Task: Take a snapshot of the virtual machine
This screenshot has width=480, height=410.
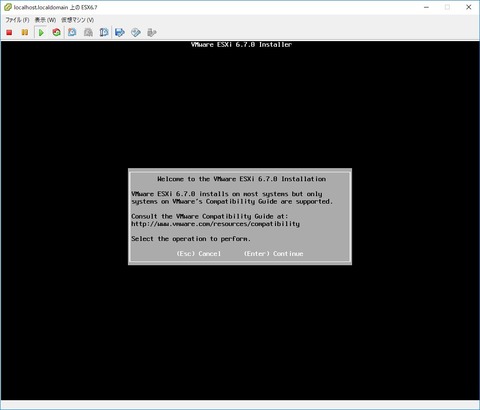Action: click(72, 33)
